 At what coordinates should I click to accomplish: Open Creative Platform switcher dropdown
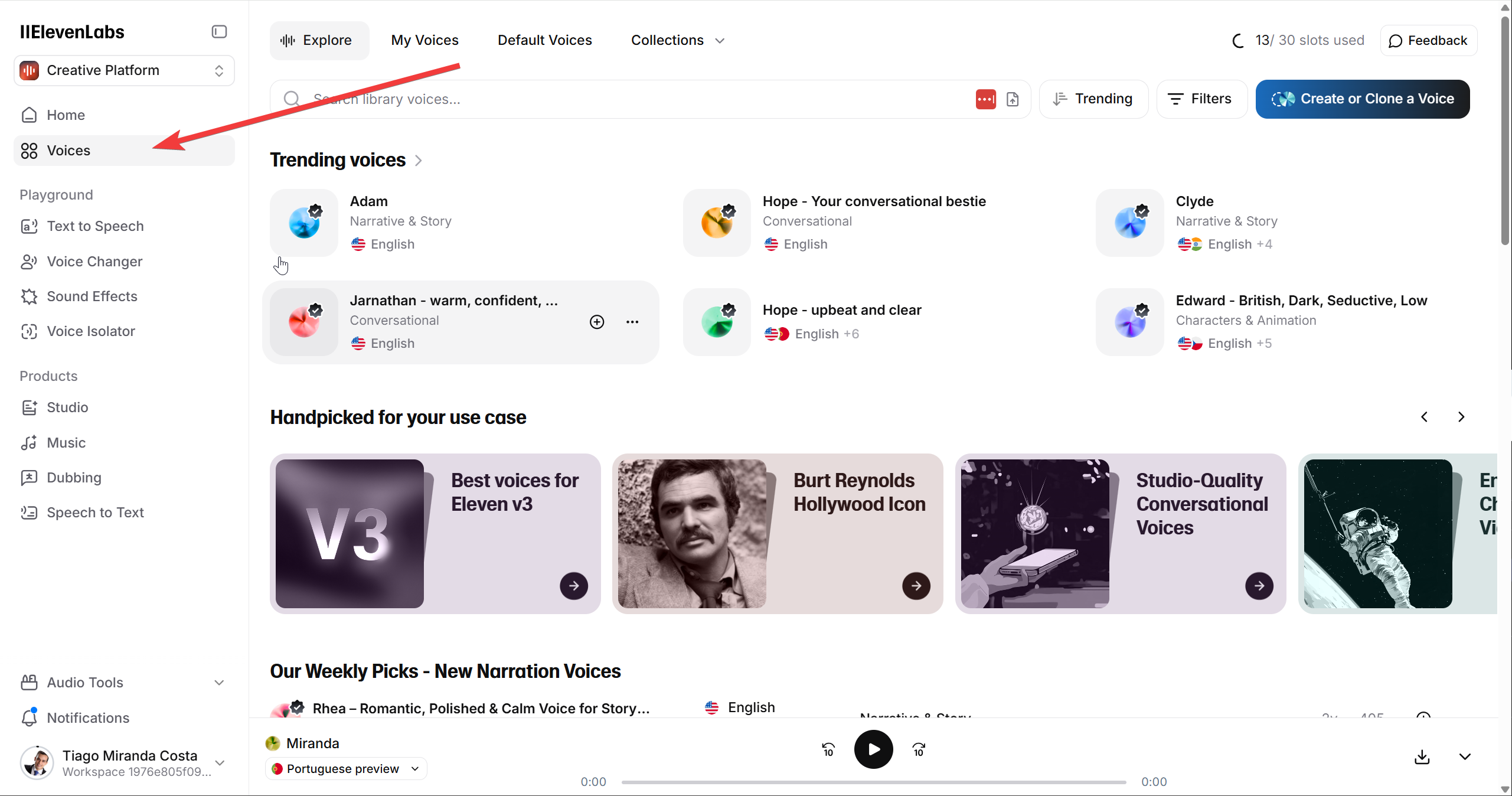click(x=124, y=70)
